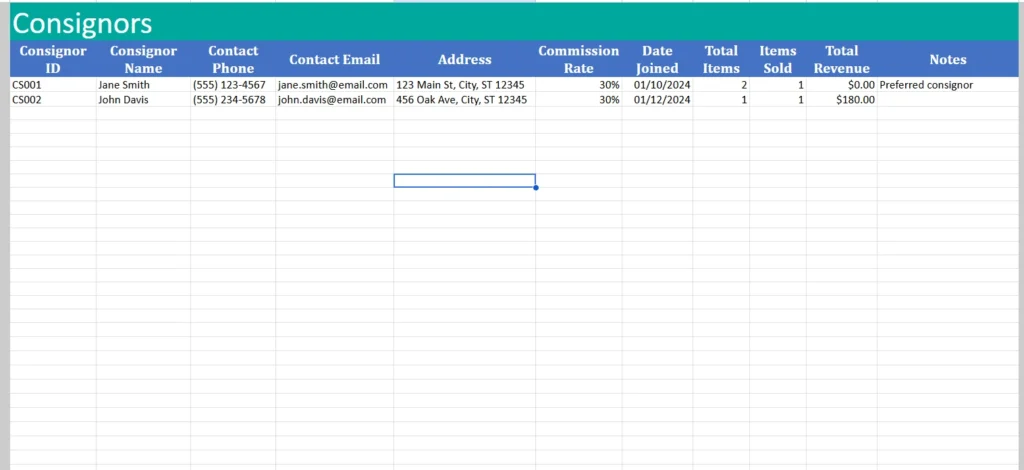Select cell containing CS001
1024x470 pixels.
(53, 85)
